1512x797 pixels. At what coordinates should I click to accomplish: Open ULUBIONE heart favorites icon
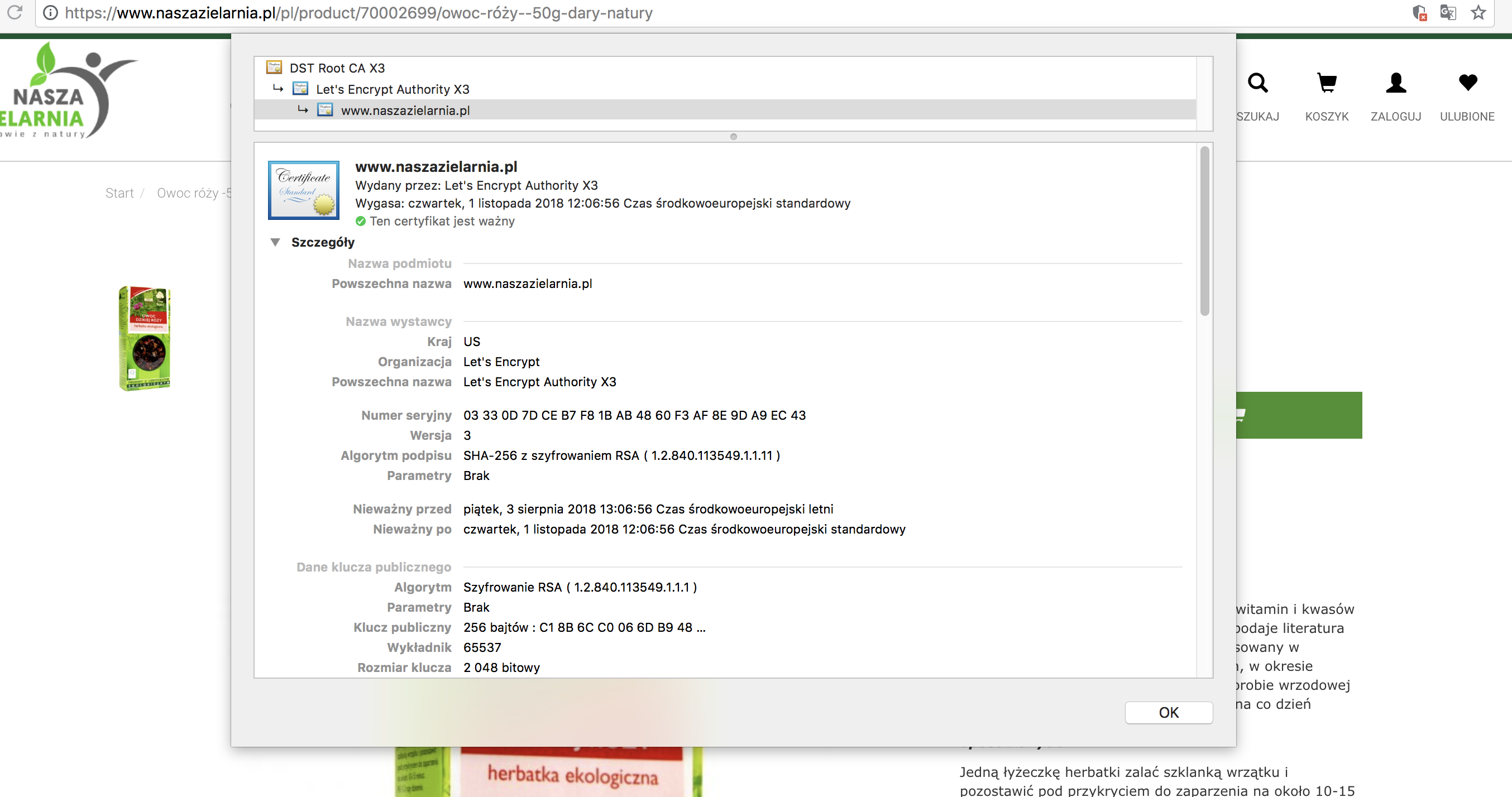pyautogui.click(x=1467, y=83)
